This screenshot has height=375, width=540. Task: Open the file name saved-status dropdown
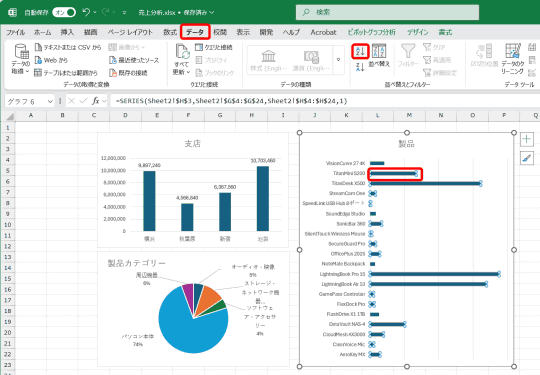coord(211,12)
